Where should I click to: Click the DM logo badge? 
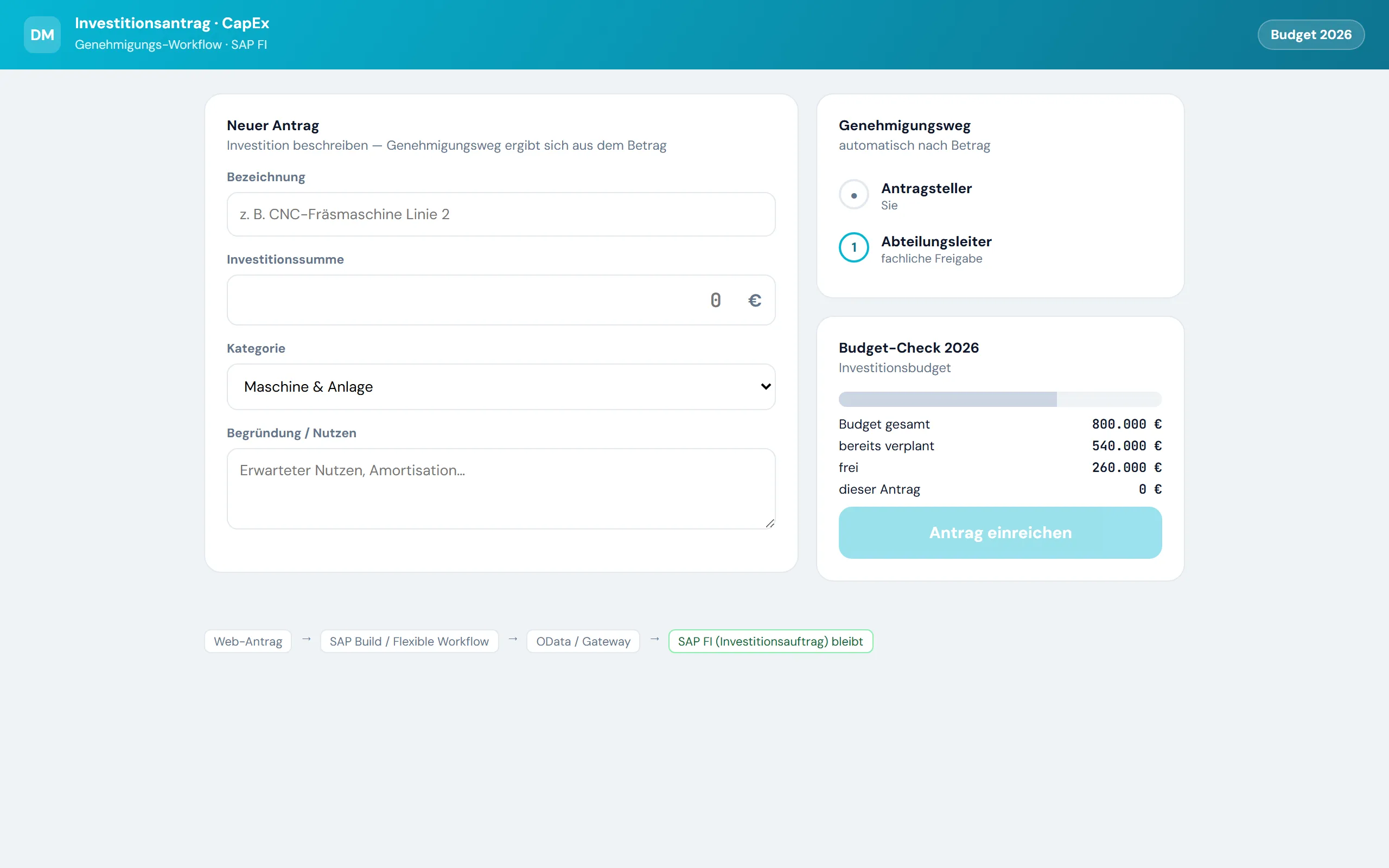[x=42, y=34]
